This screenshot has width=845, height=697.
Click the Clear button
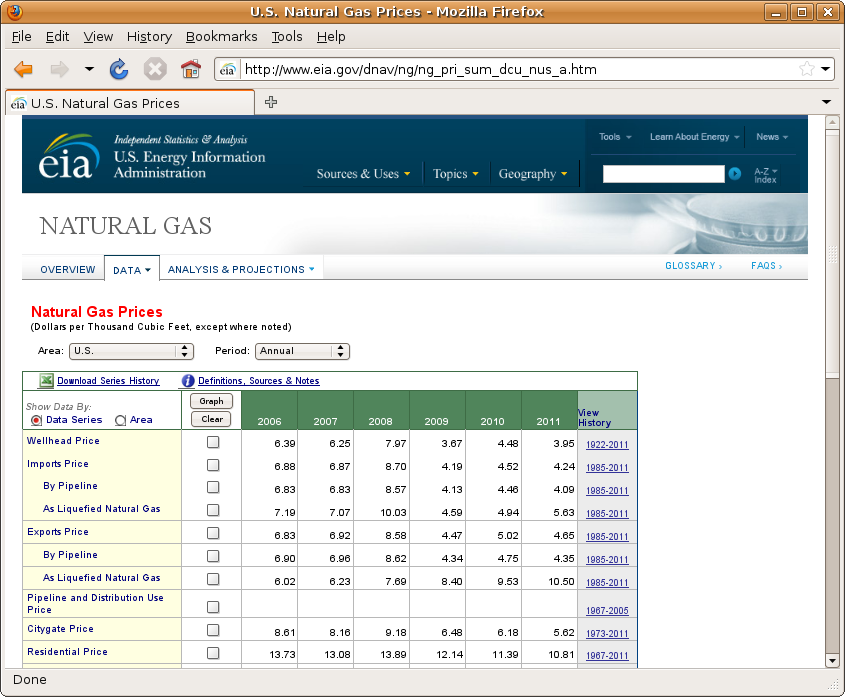(x=211, y=419)
